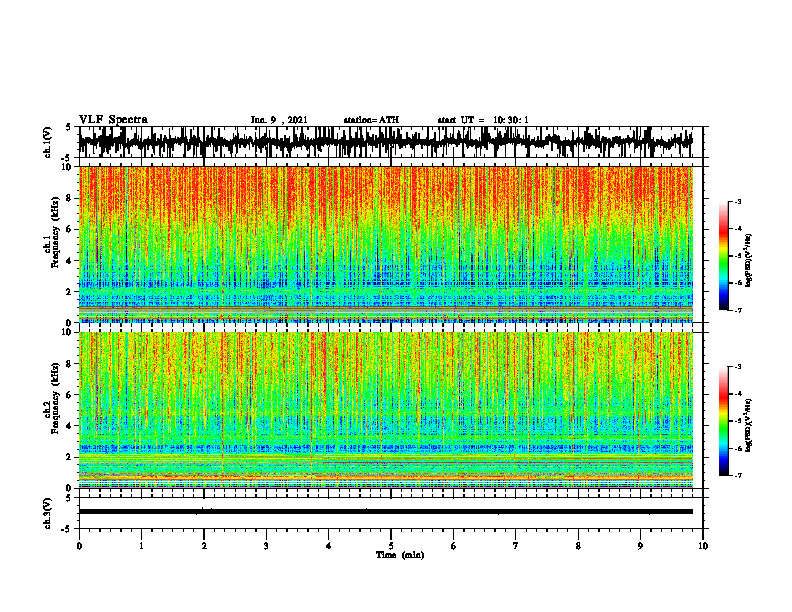Click the "ch.1(V)" waveform axis label

pyautogui.click(x=48, y=142)
